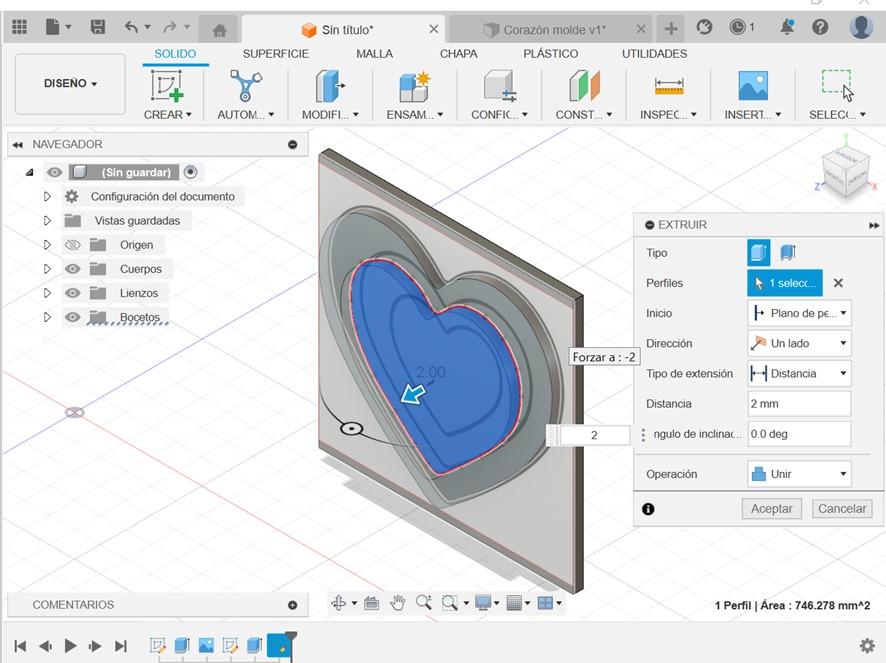Open the Dirección dropdown showing Un lado
The image size is (886, 663).
[x=798, y=343]
